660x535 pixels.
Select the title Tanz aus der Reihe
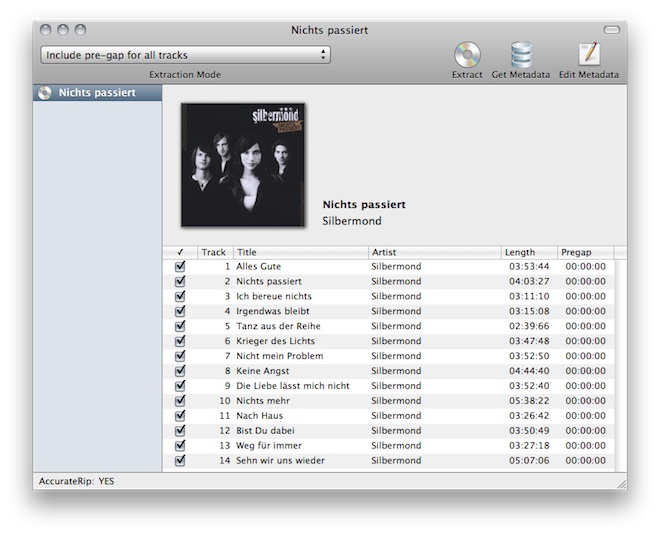coord(278,326)
